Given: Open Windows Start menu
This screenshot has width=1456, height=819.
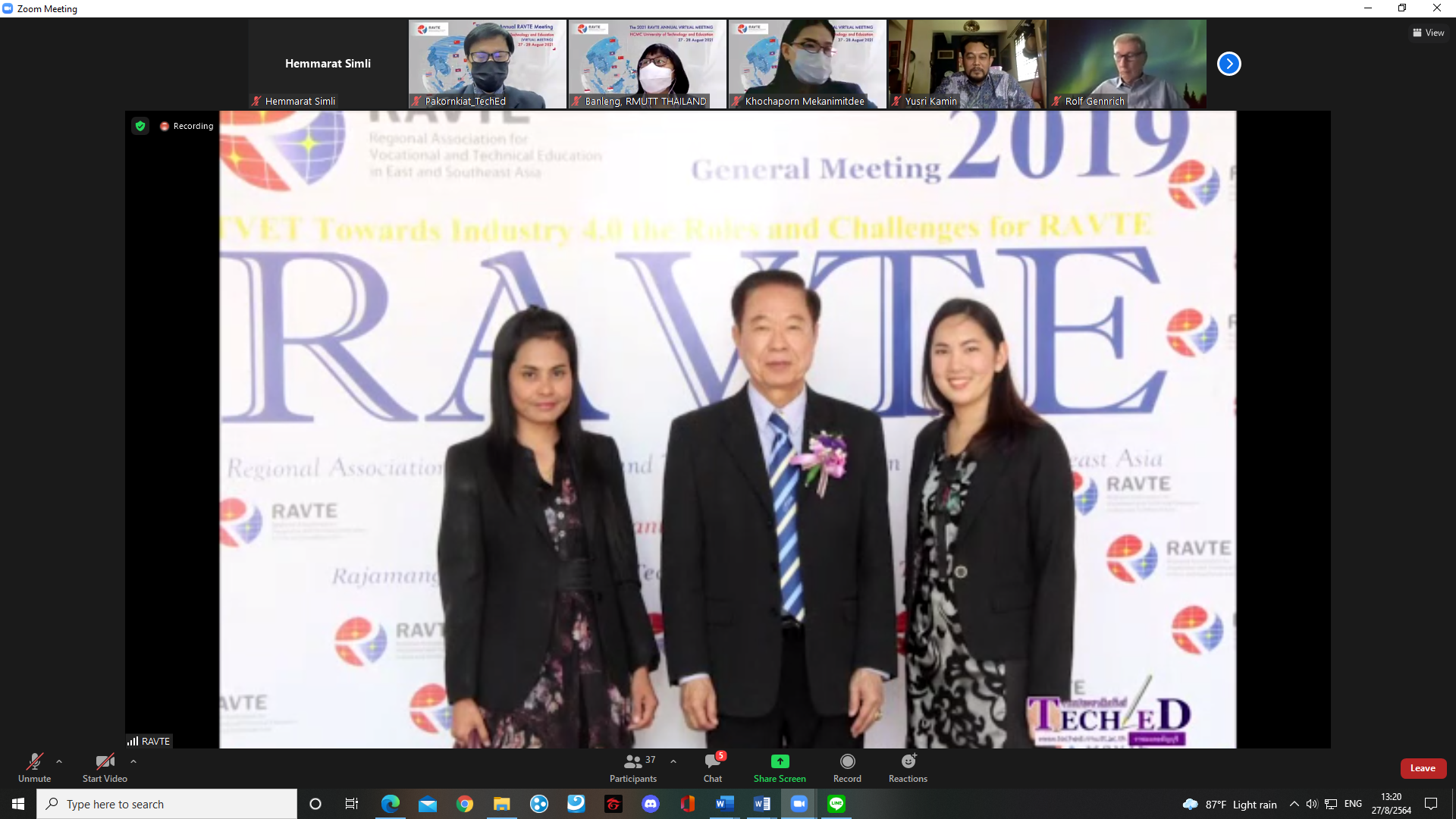Looking at the screenshot, I should coord(18,804).
